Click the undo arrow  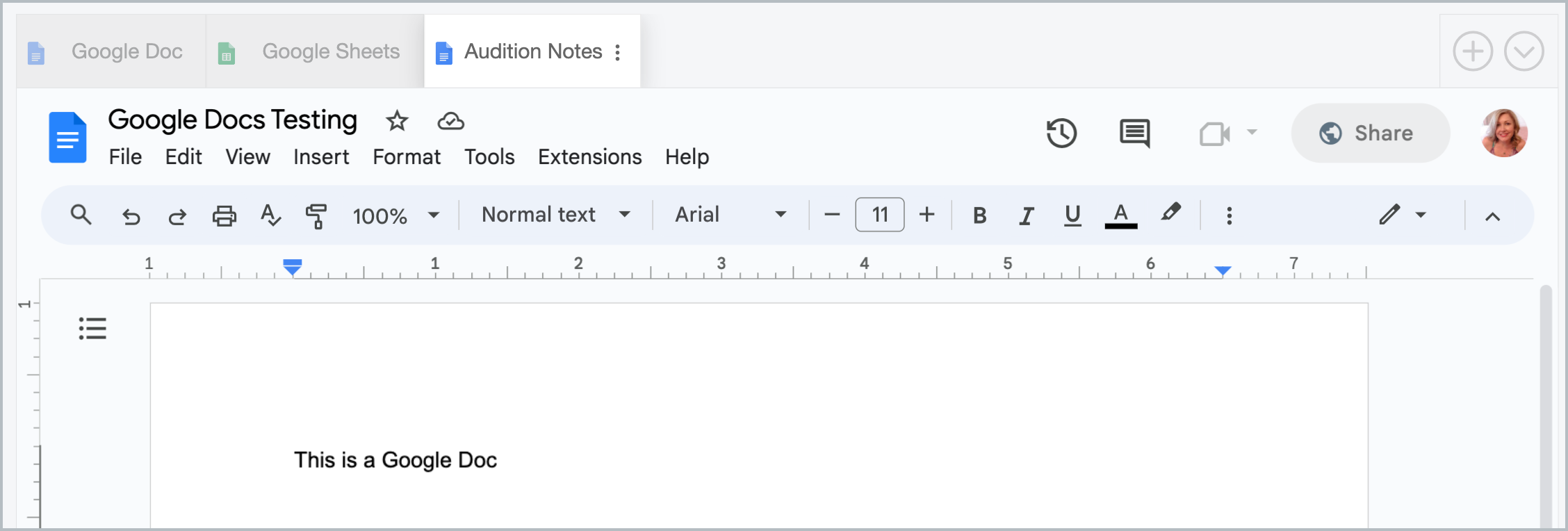point(131,216)
